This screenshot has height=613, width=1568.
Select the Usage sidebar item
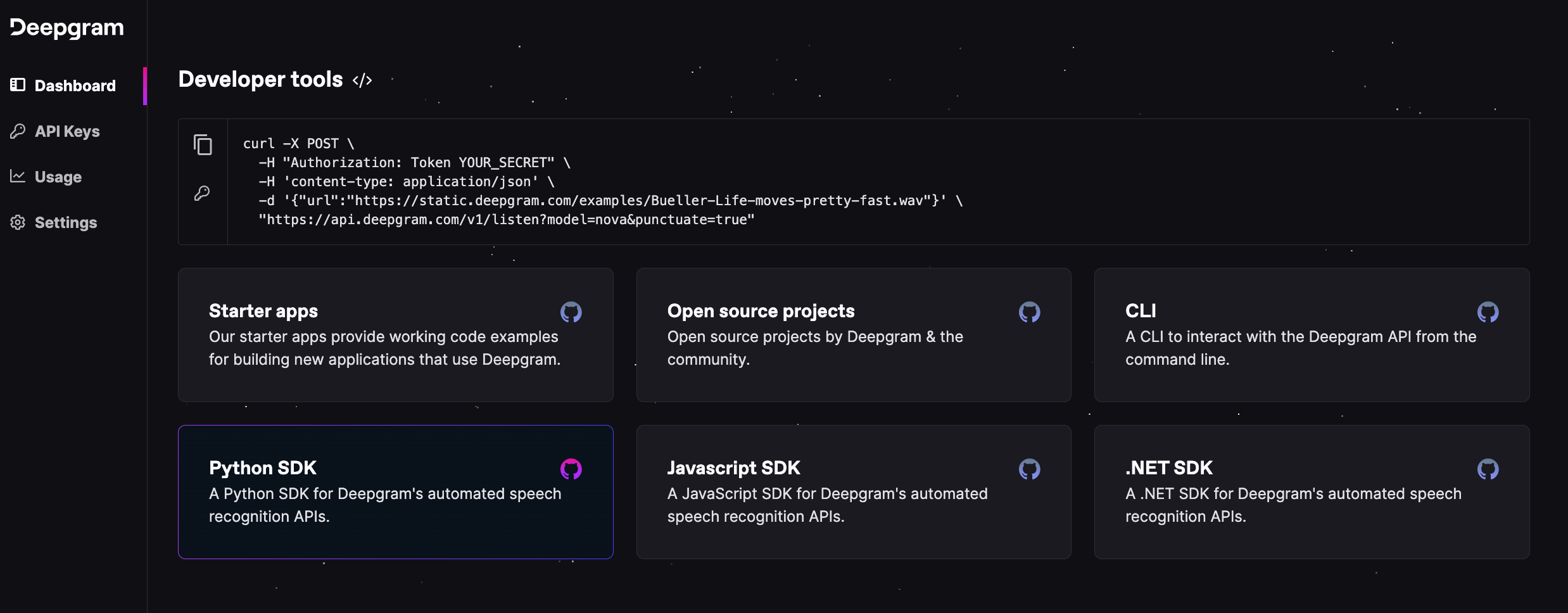(58, 177)
